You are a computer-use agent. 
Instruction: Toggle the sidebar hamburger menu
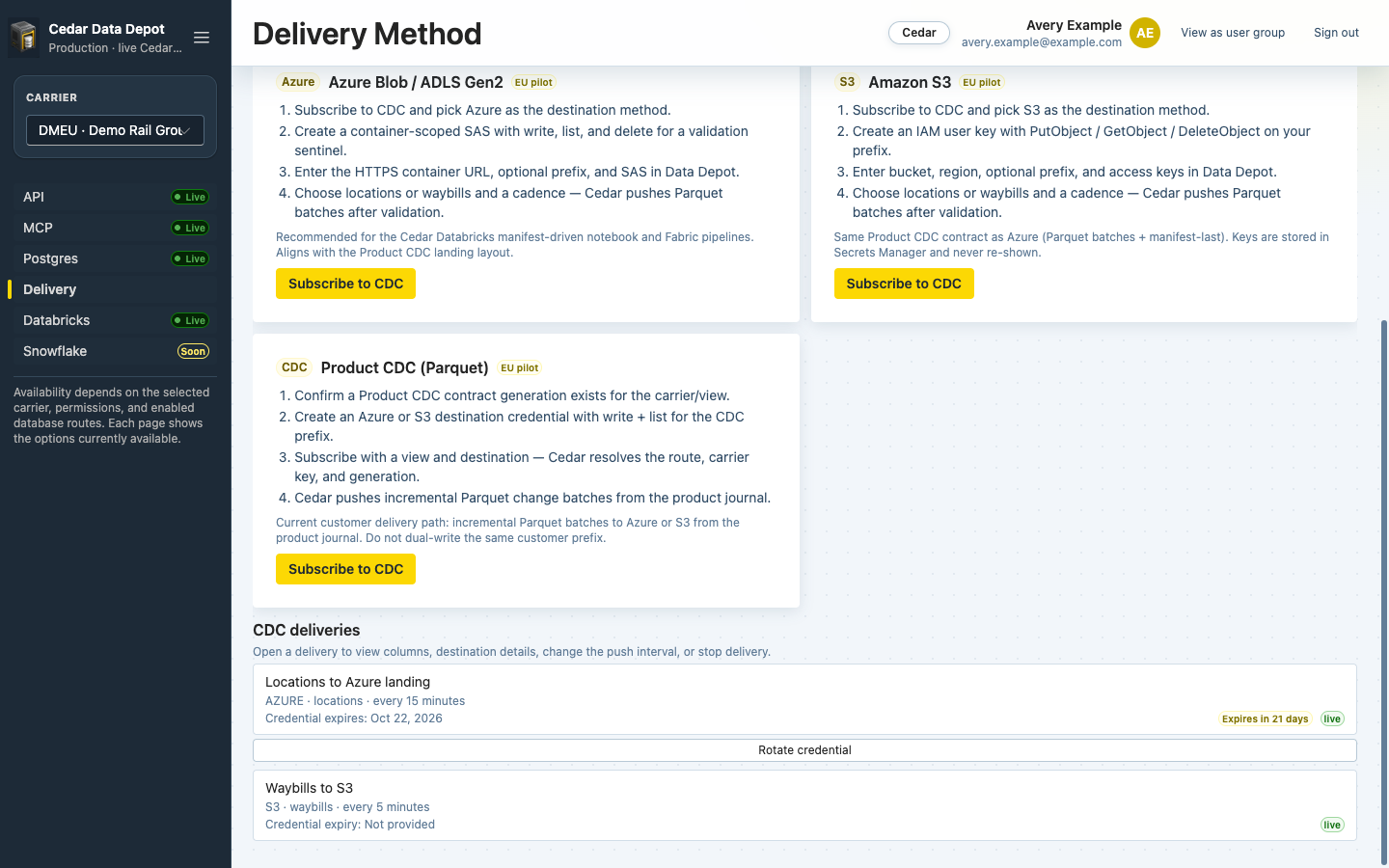tap(202, 38)
